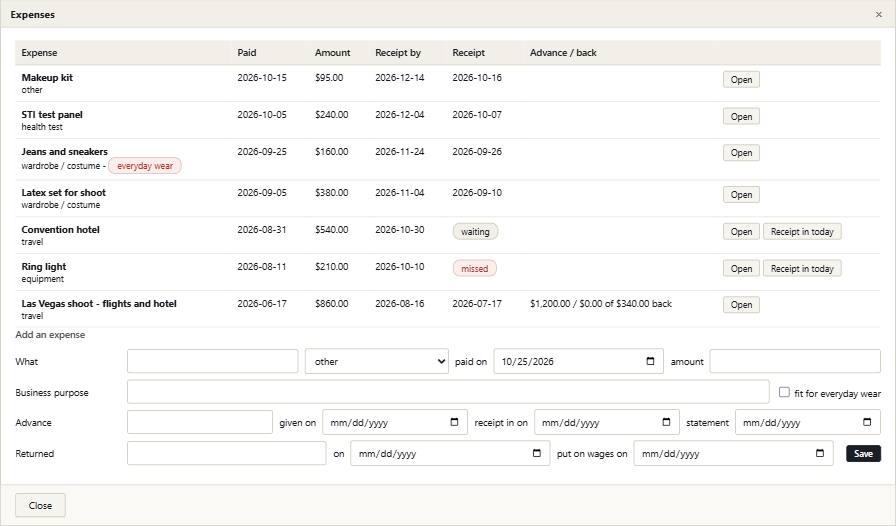Focus the Returned amount field
The width and height of the screenshot is (896, 526).
(x=226, y=453)
